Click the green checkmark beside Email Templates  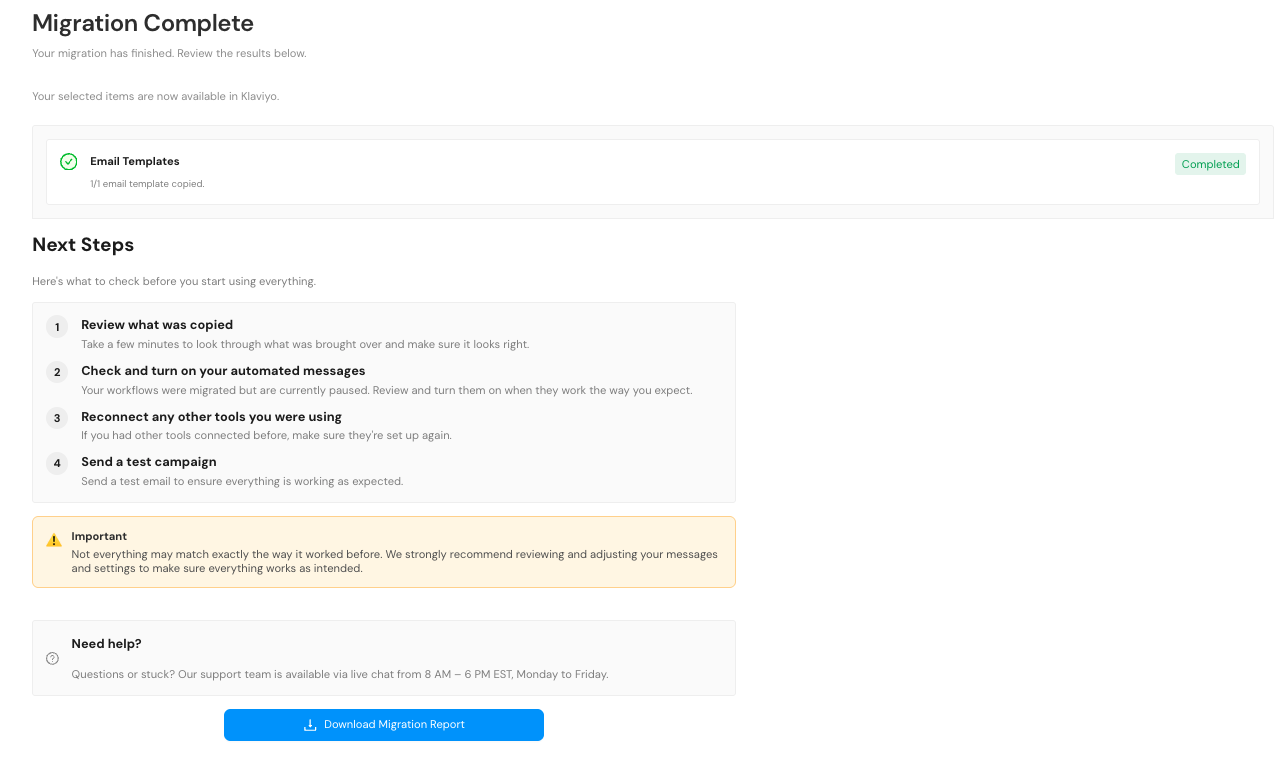(x=67, y=161)
